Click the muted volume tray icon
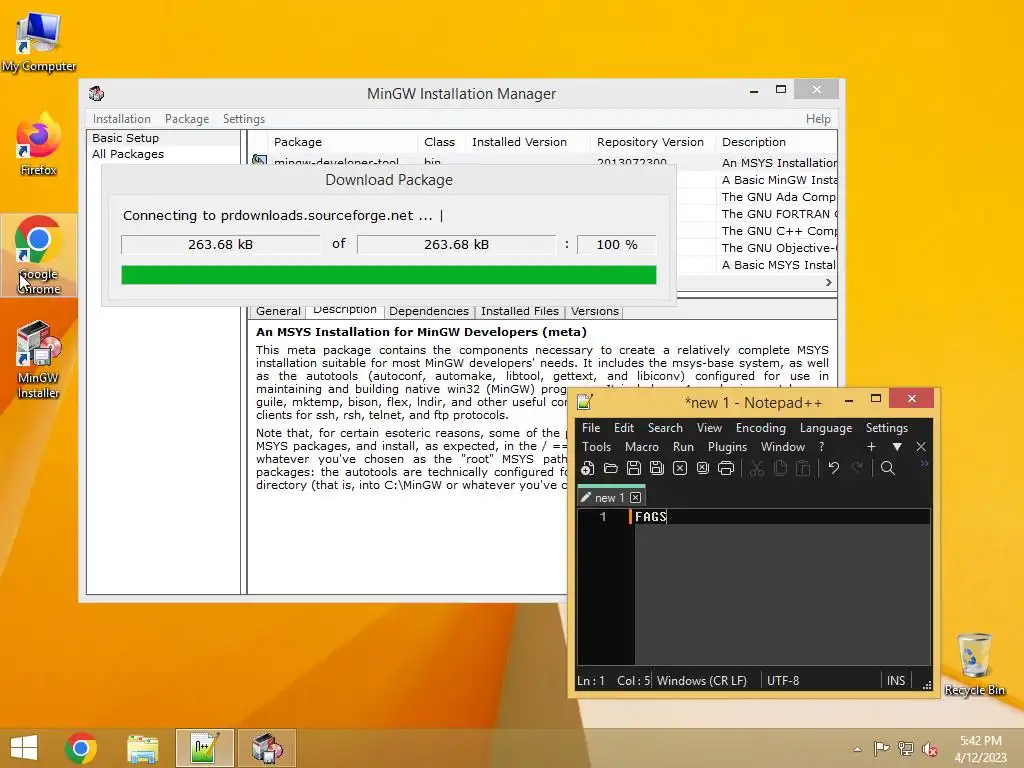 click(929, 749)
